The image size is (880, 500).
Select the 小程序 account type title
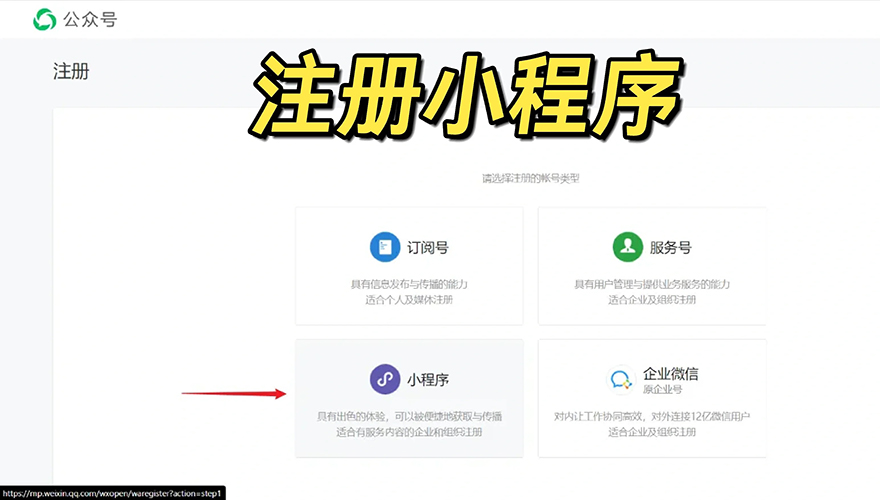(428, 380)
